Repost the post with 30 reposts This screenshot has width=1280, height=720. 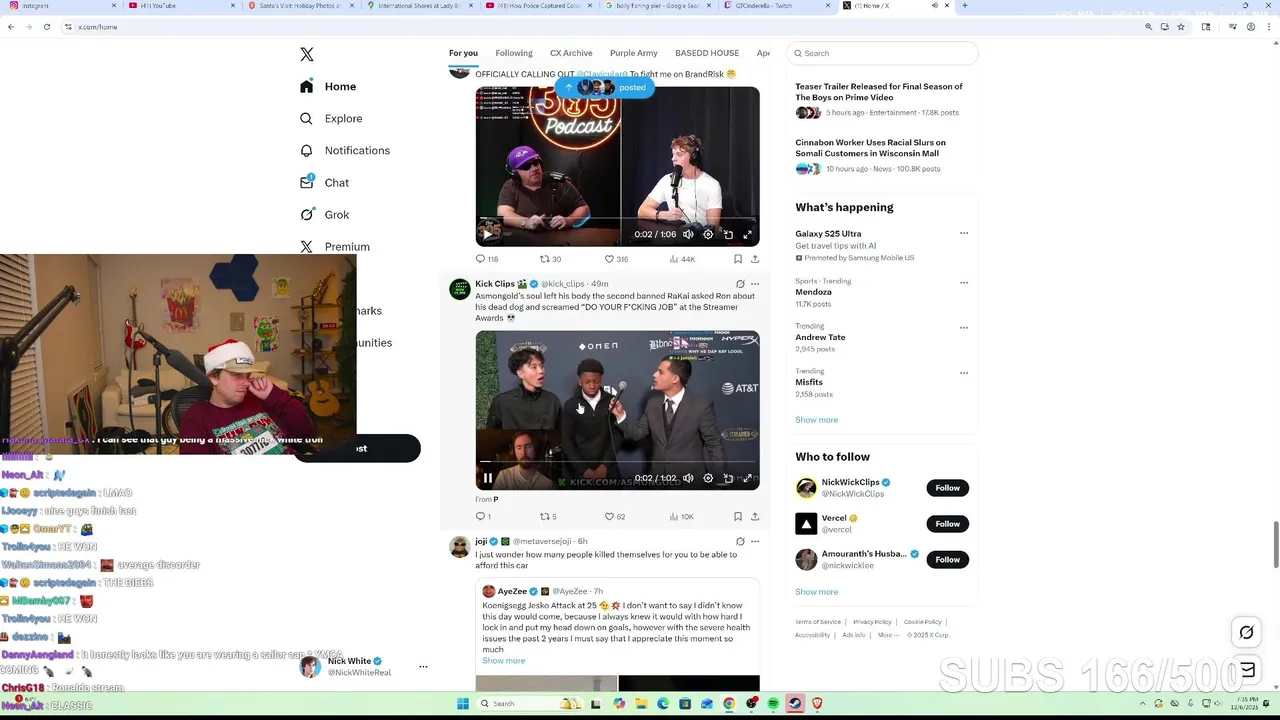pos(551,259)
